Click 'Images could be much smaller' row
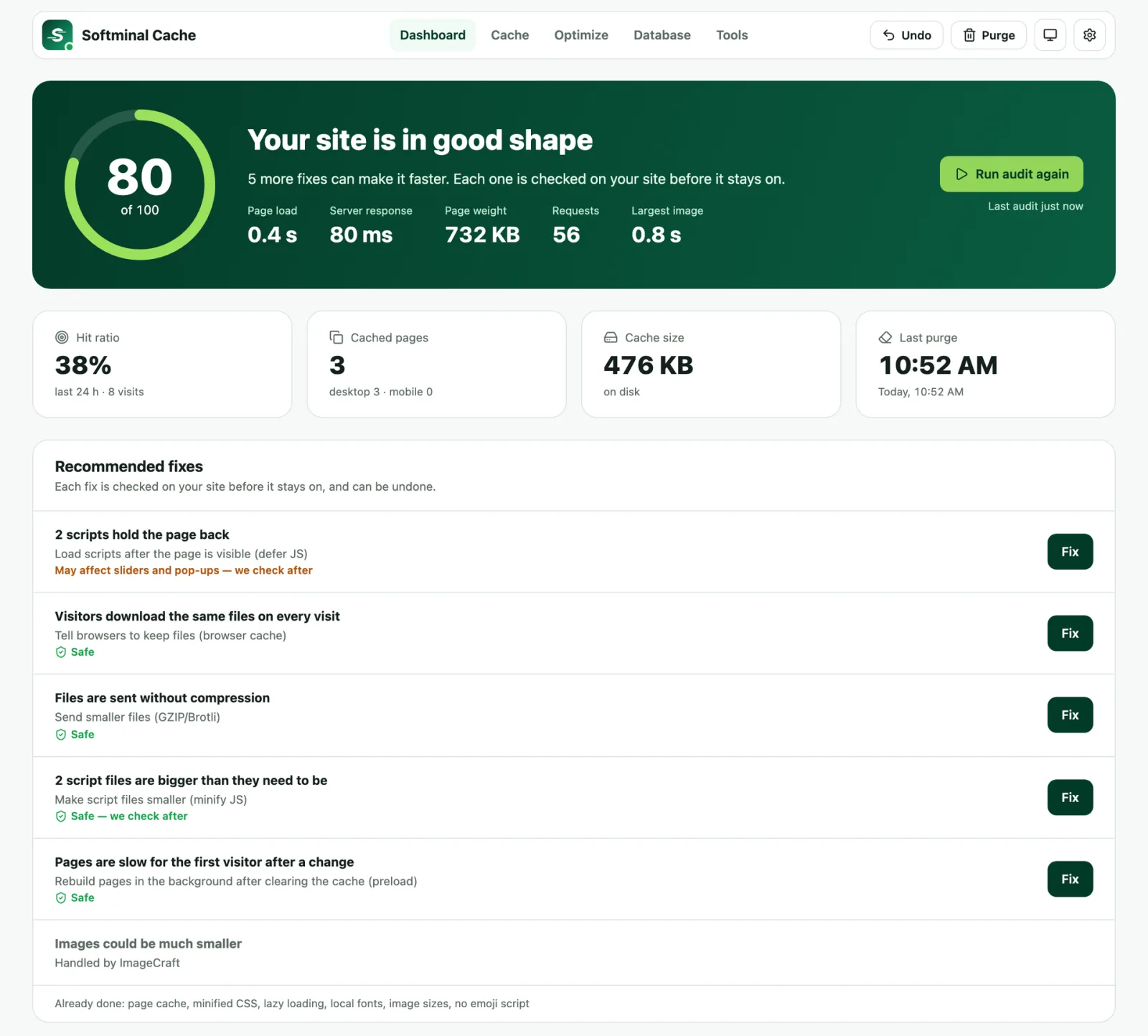The width and height of the screenshot is (1148, 1036). tap(574, 953)
